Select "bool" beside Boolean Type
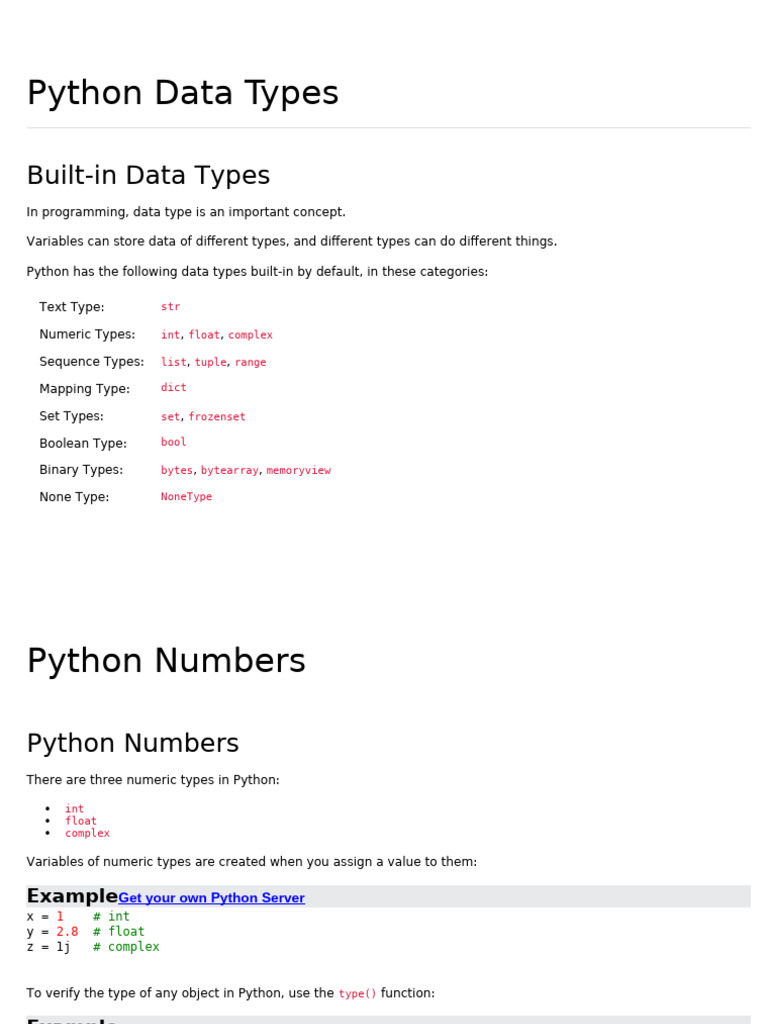768x1024 pixels. point(174,442)
